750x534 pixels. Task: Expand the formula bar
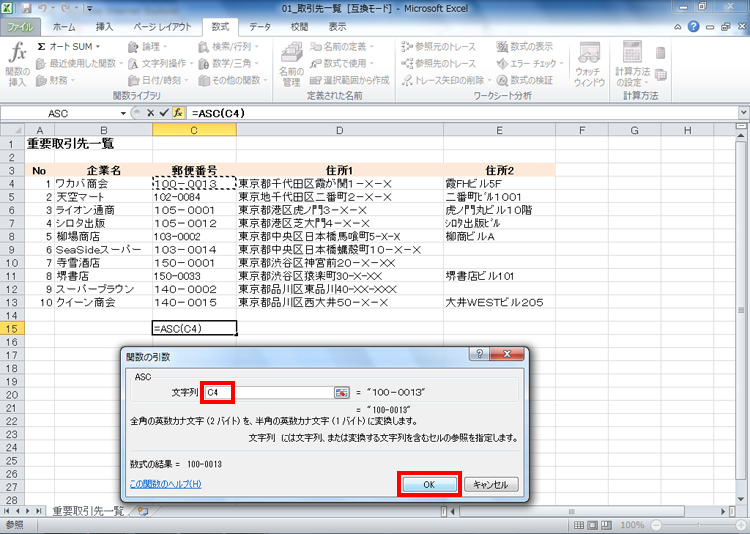743,113
